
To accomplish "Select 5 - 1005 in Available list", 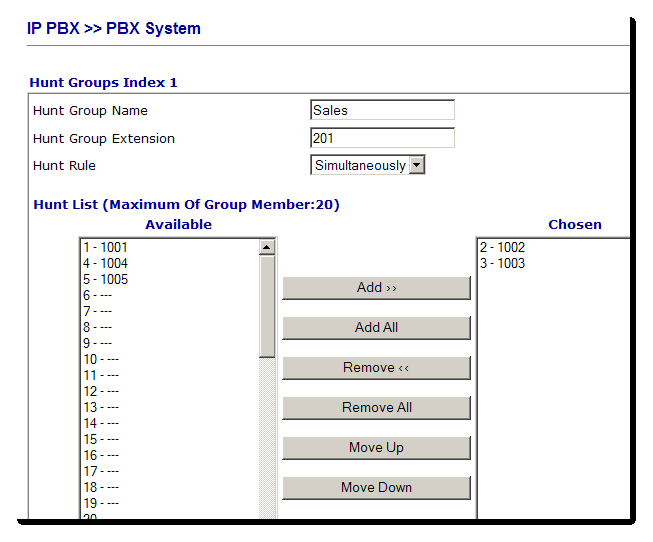I will pos(105,279).
